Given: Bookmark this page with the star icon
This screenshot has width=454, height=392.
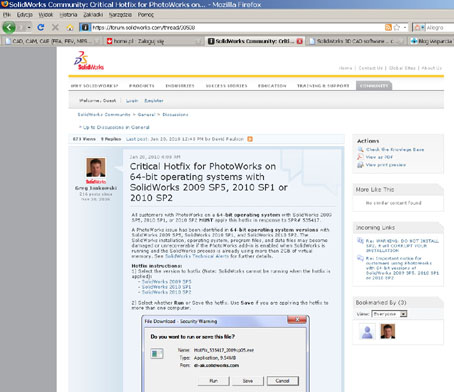Looking at the screenshot, I should 397,27.
